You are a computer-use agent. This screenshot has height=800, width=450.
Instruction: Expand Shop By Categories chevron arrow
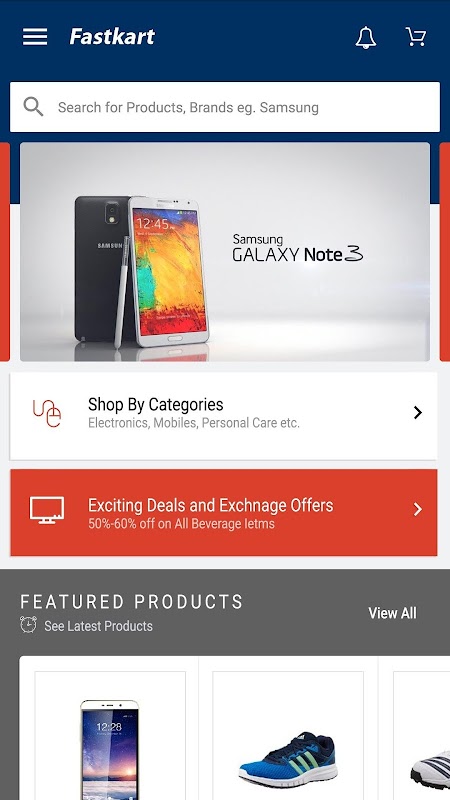pos(418,412)
